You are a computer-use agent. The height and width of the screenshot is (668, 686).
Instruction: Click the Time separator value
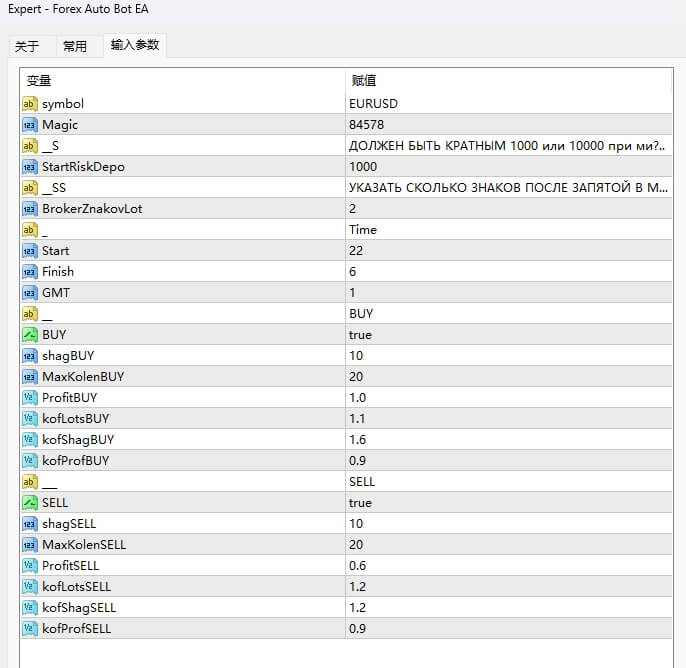(x=363, y=230)
